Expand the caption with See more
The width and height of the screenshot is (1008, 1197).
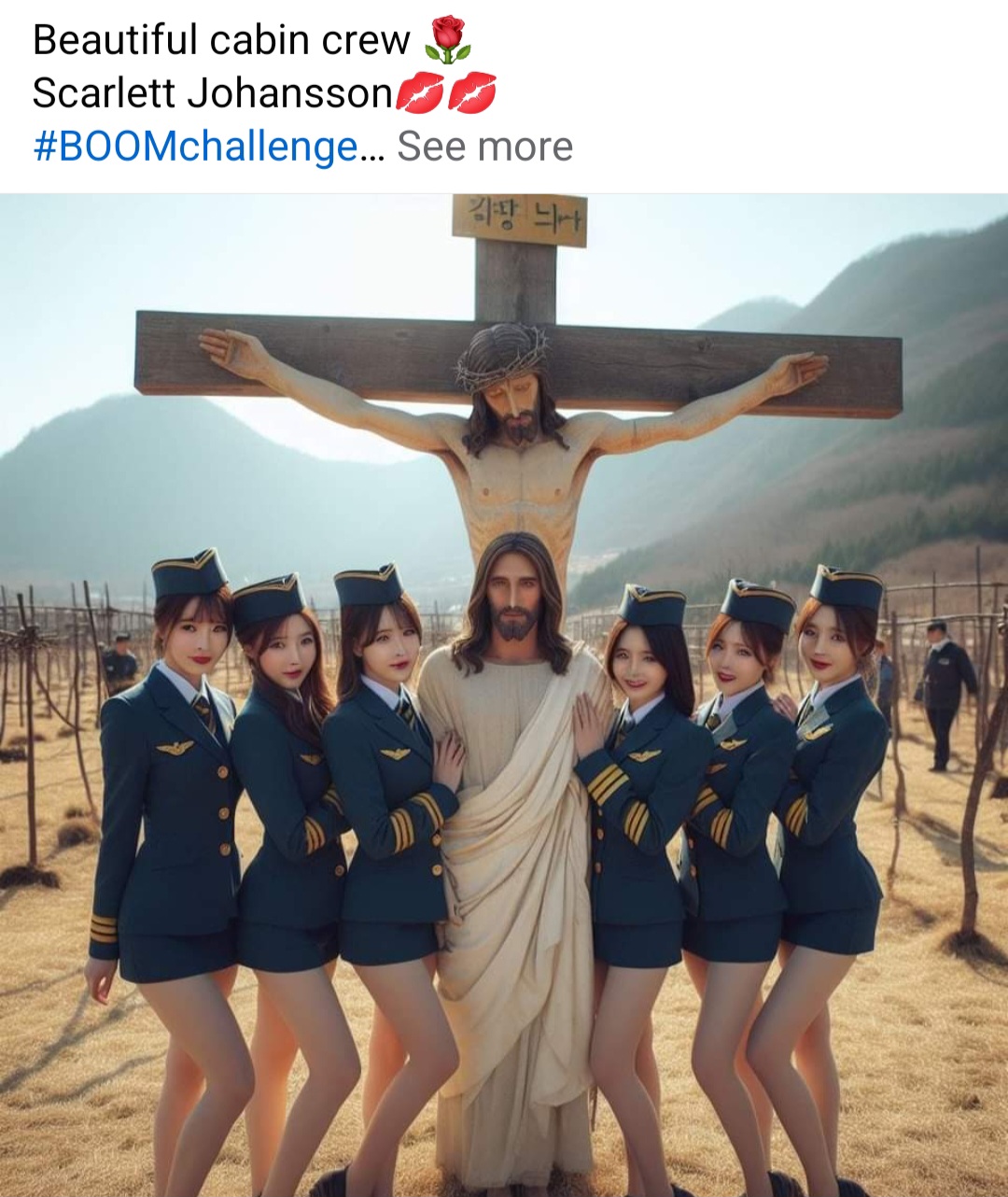[x=484, y=147]
